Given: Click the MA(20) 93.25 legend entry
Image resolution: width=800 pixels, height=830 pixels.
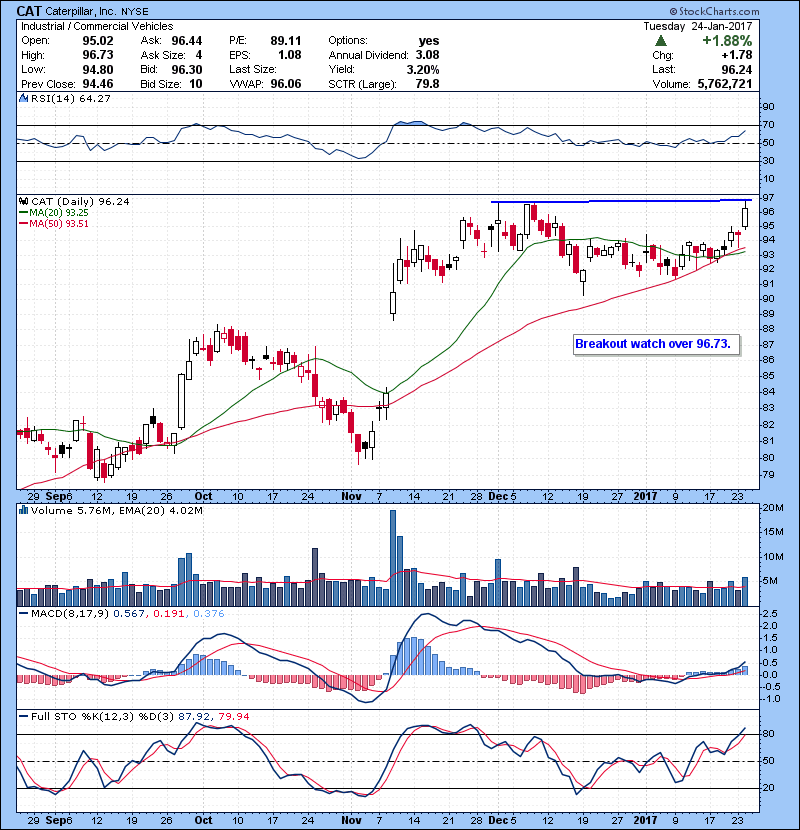Looking at the screenshot, I should 59,212.
